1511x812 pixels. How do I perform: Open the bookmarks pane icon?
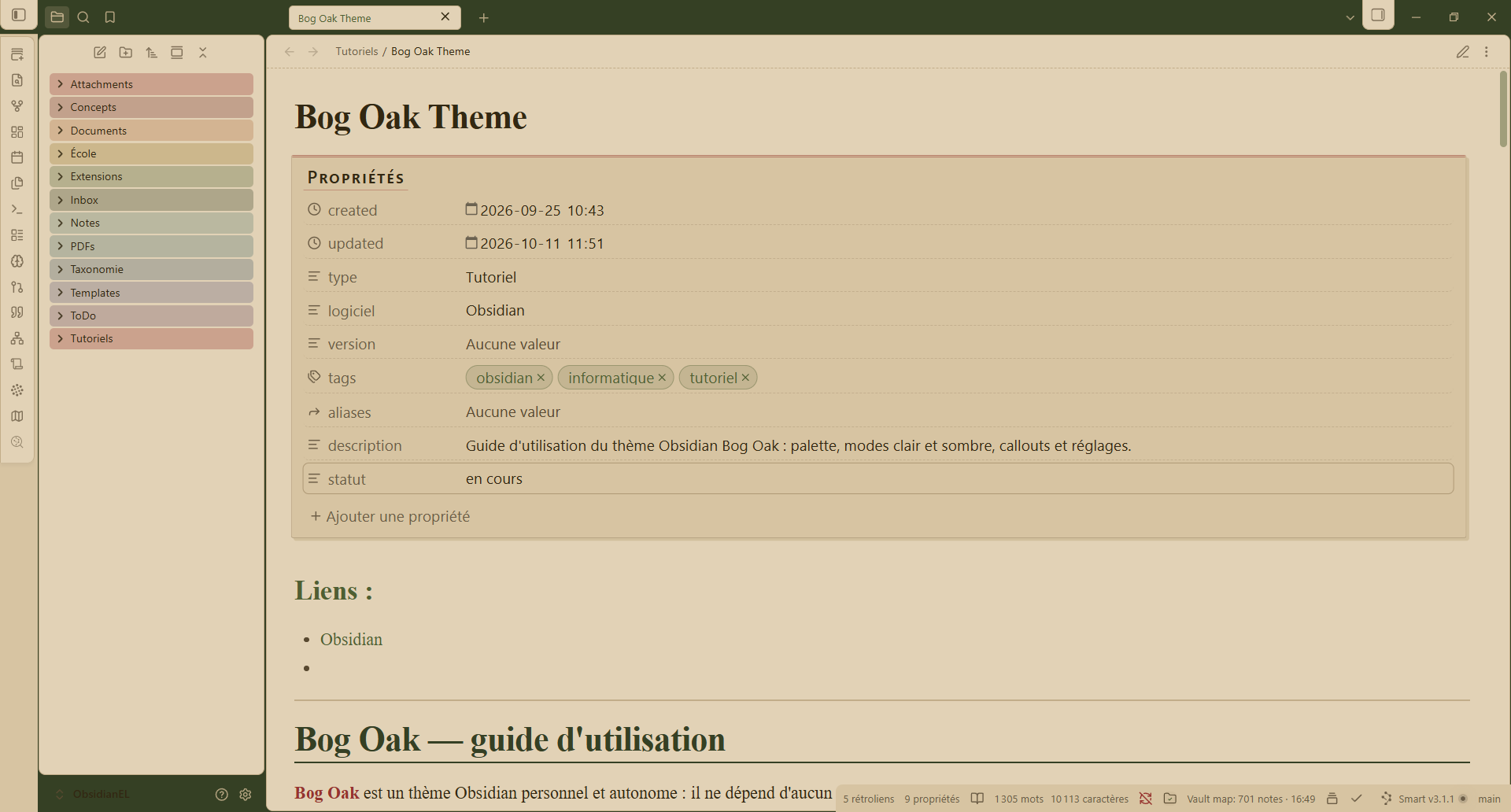[x=110, y=17]
